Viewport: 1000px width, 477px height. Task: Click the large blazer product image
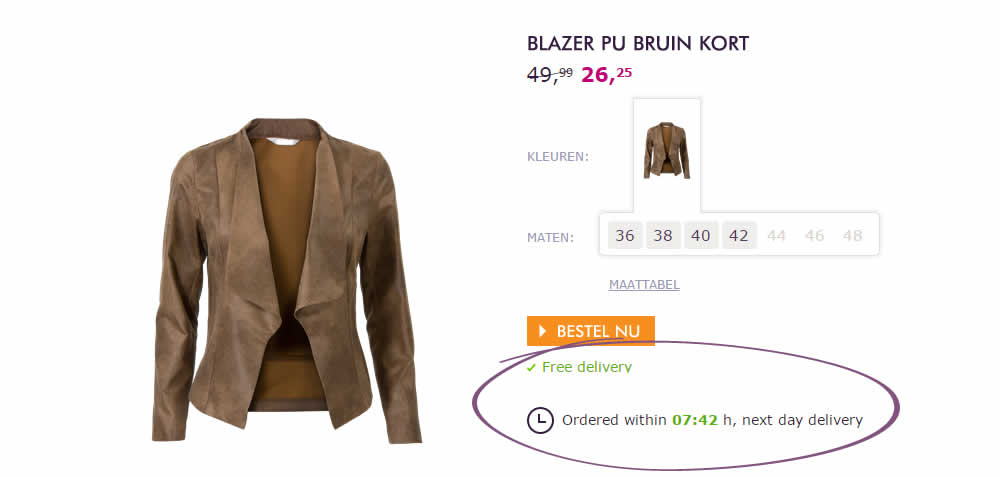click(287, 280)
